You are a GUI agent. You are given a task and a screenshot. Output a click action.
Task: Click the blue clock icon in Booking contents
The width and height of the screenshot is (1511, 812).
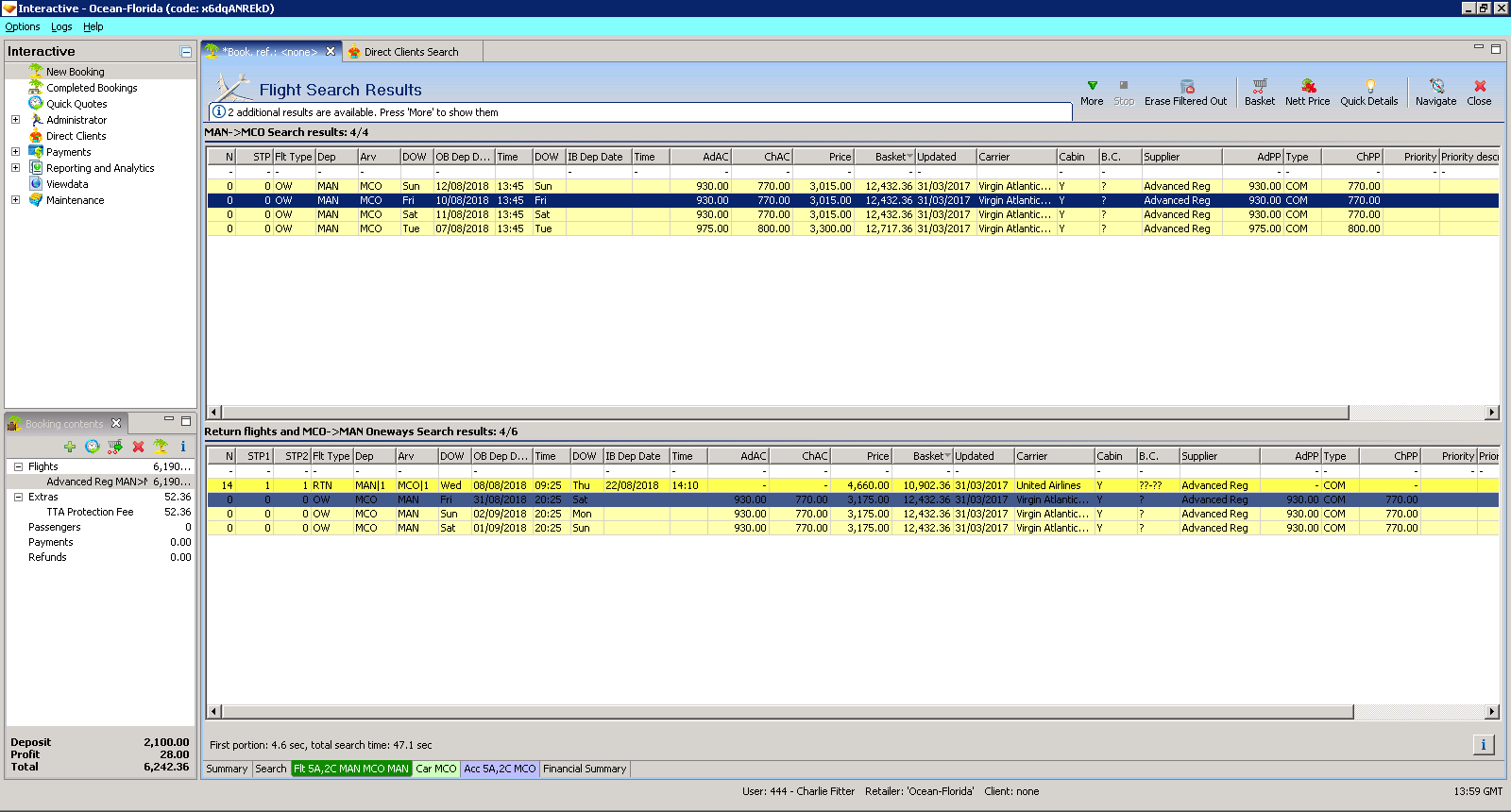[92, 447]
